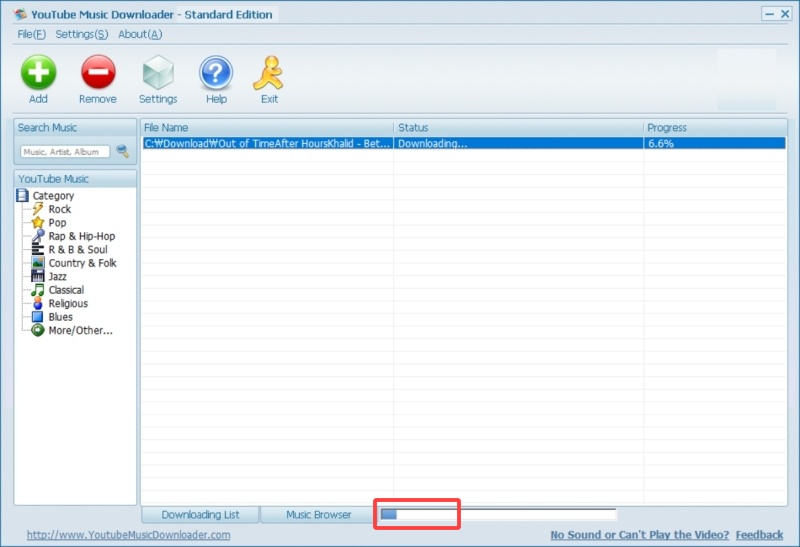800x547 pixels.
Task: Open www.YoutubeMusicDownloader.com link
Action: click(x=129, y=535)
